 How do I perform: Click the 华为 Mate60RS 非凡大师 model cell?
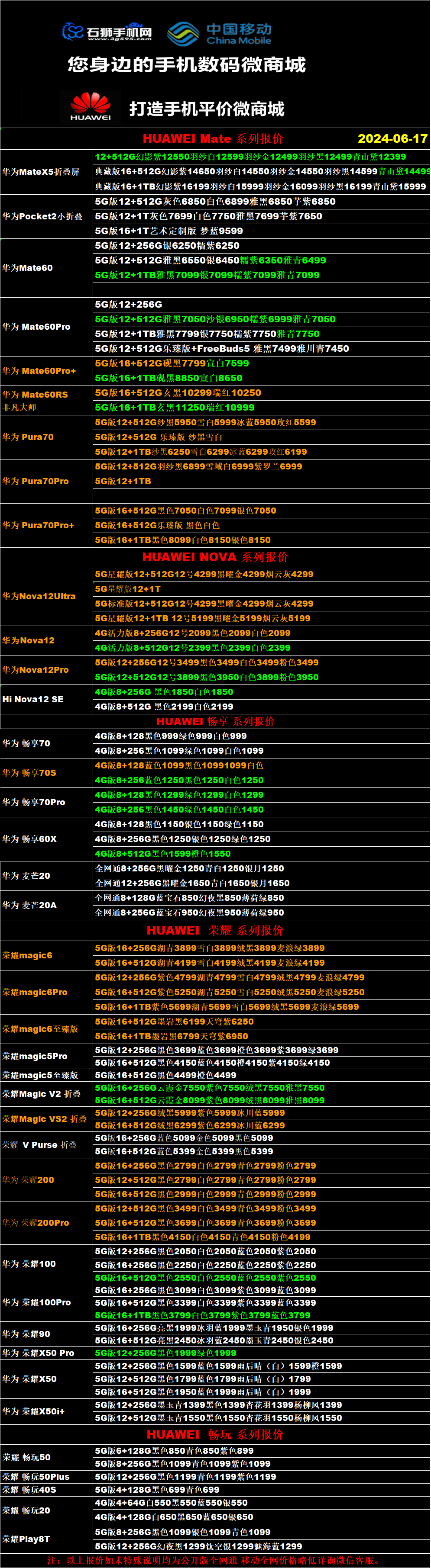tap(47, 401)
